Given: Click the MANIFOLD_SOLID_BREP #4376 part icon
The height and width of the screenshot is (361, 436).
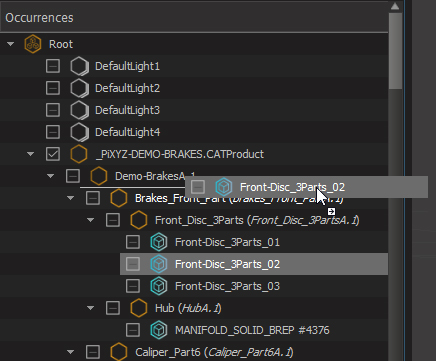Looking at the screenshot, I should [159, 330].
